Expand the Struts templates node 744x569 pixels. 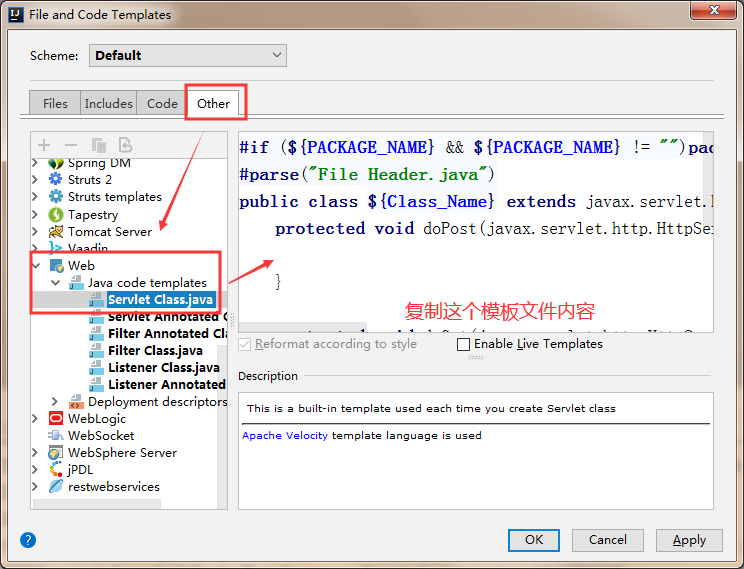click(x=35, y=197)
